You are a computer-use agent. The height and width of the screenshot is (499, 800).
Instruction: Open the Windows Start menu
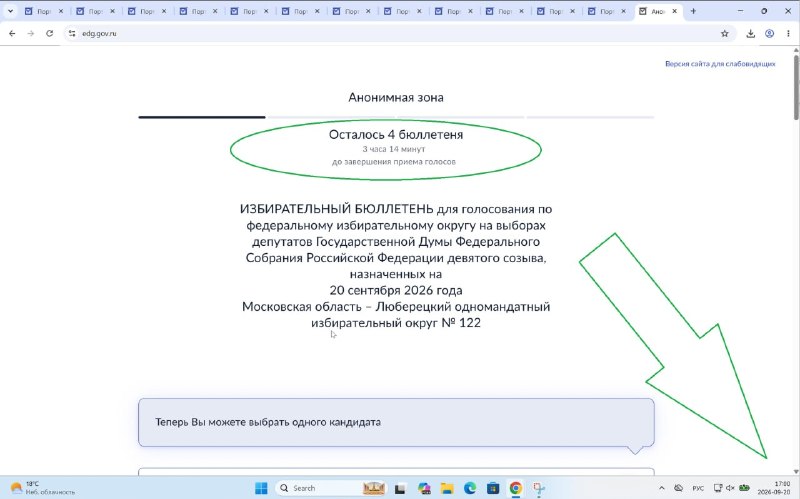pyautogui.click(x=261, y=488)
